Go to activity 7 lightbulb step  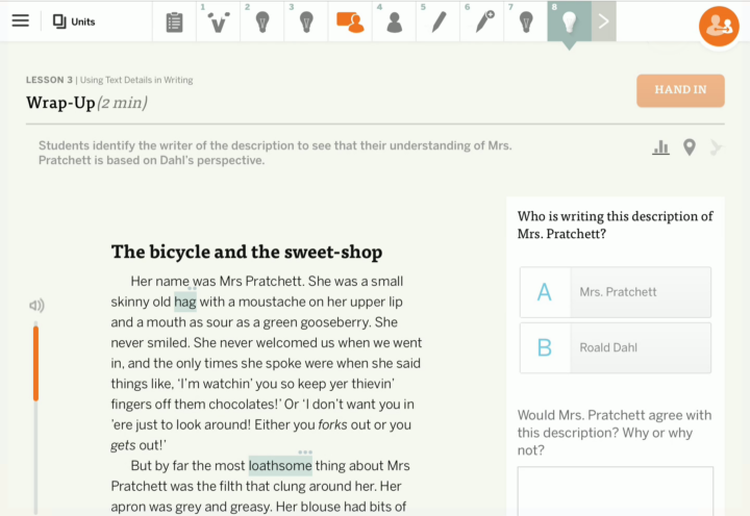click(526, 22)
